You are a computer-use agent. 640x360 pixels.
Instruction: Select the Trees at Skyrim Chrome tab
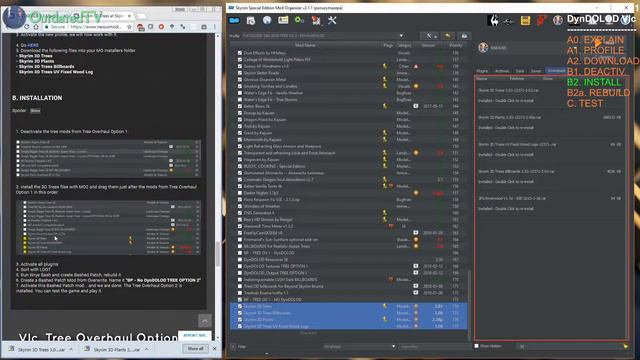coord(104,16)
